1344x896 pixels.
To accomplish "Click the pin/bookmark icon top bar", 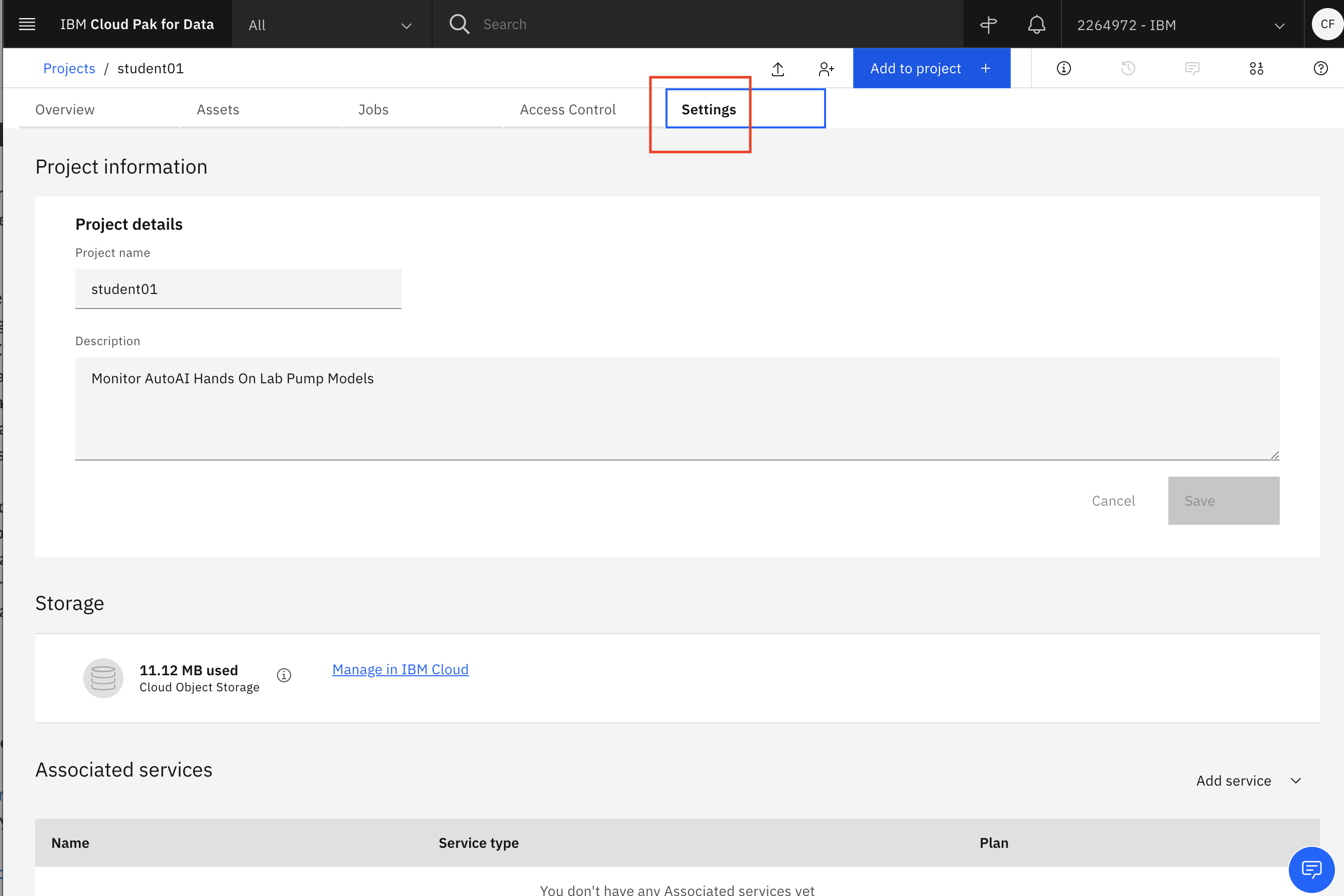I will [988, 24].
